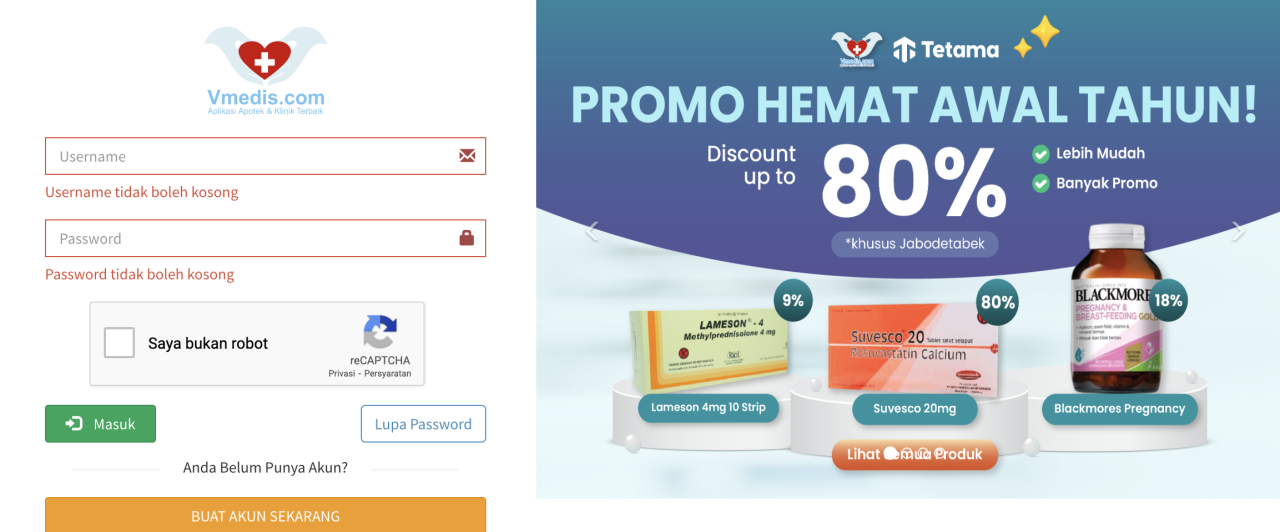Image resolution: width=1280 pixels, height=532 pixels.
Task: Click the 18% badge on Blackmores
Action: pyautogui.click(x=1167, y=300)
